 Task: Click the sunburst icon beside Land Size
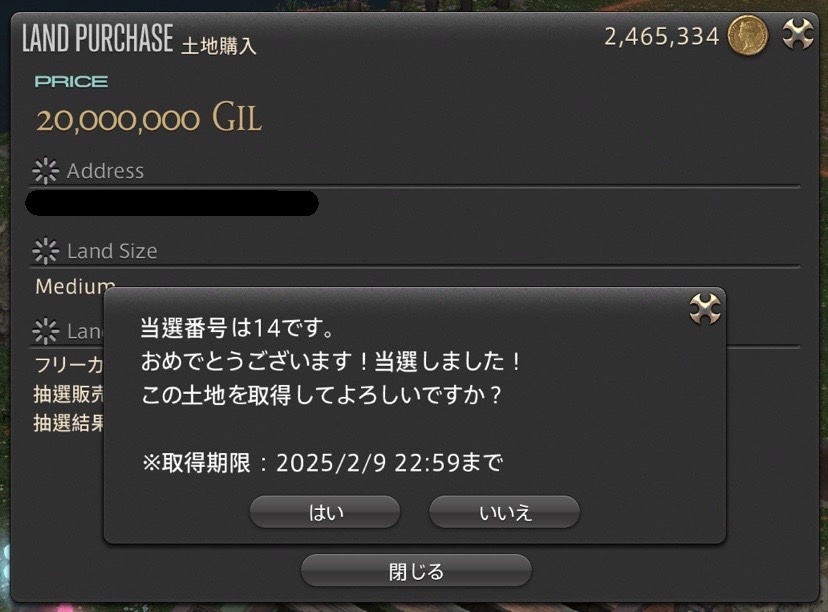click(45, 251)
